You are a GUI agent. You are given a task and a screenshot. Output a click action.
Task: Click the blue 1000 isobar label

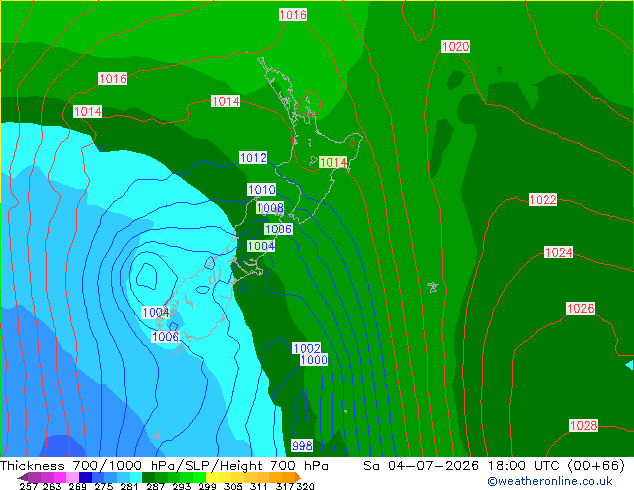(x=314, y=360)
